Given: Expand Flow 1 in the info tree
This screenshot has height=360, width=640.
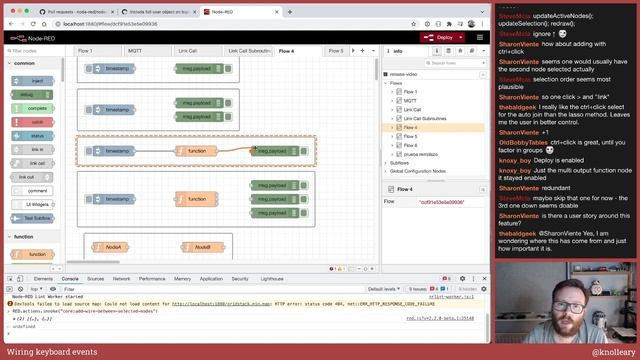Looking at the screenshot, I should point(392,92).
